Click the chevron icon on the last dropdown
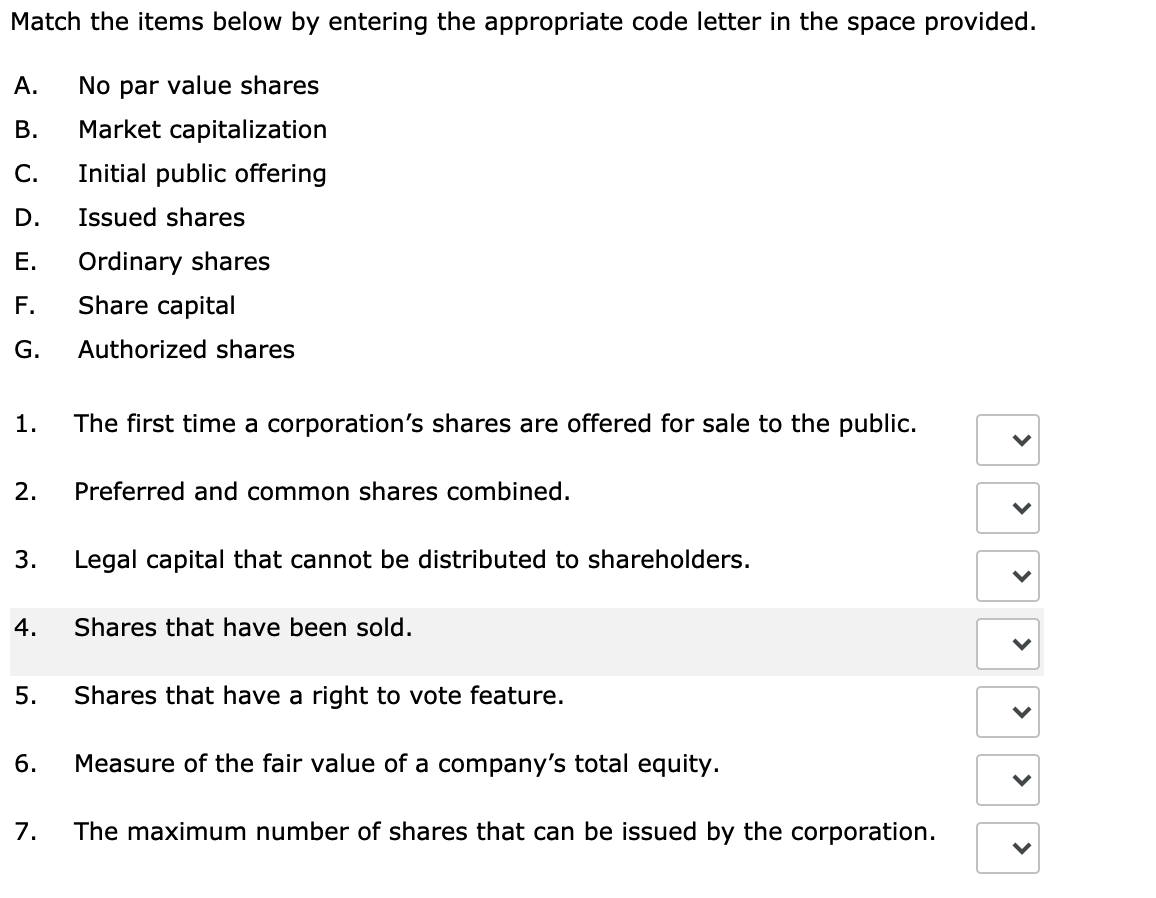This screenshot has height=898, width=1156. point(1007,848)
